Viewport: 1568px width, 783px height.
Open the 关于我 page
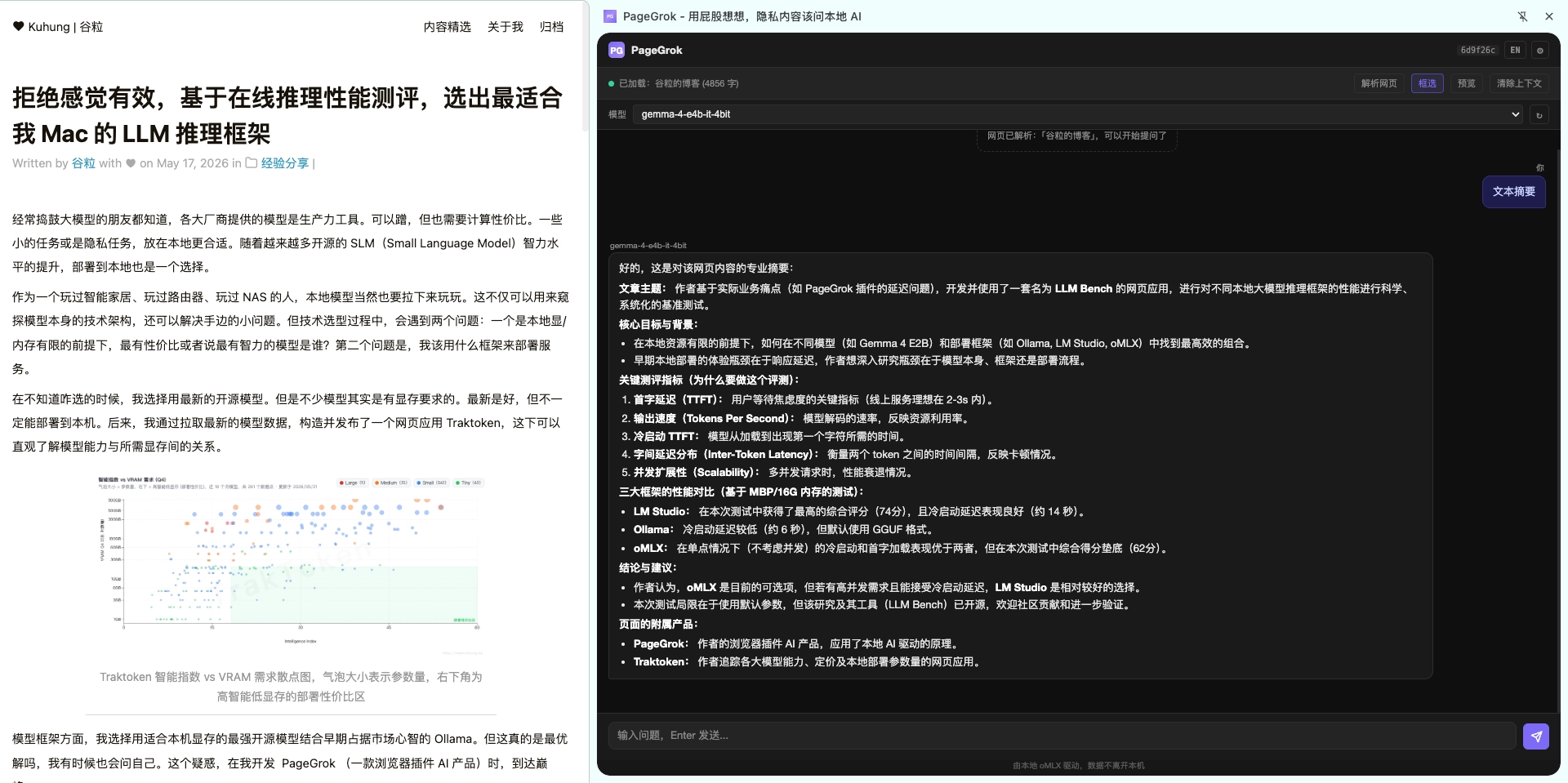[506, 27]
